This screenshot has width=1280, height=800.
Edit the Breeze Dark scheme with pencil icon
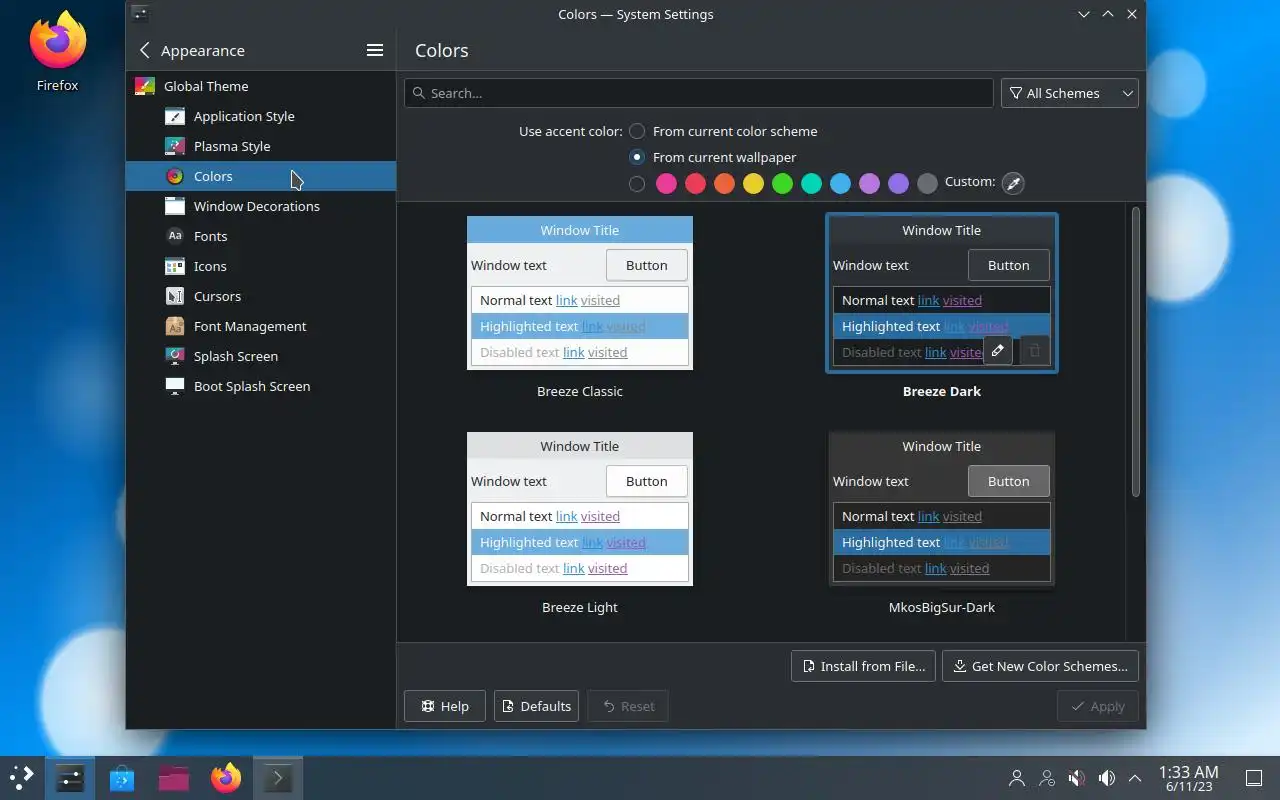(x=998, y=351)
